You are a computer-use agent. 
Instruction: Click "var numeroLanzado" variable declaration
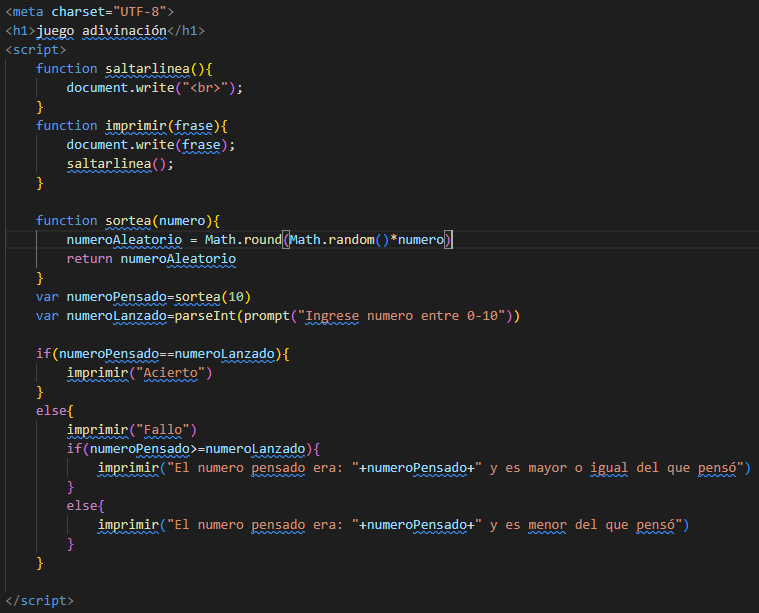(x=101, y=316)
